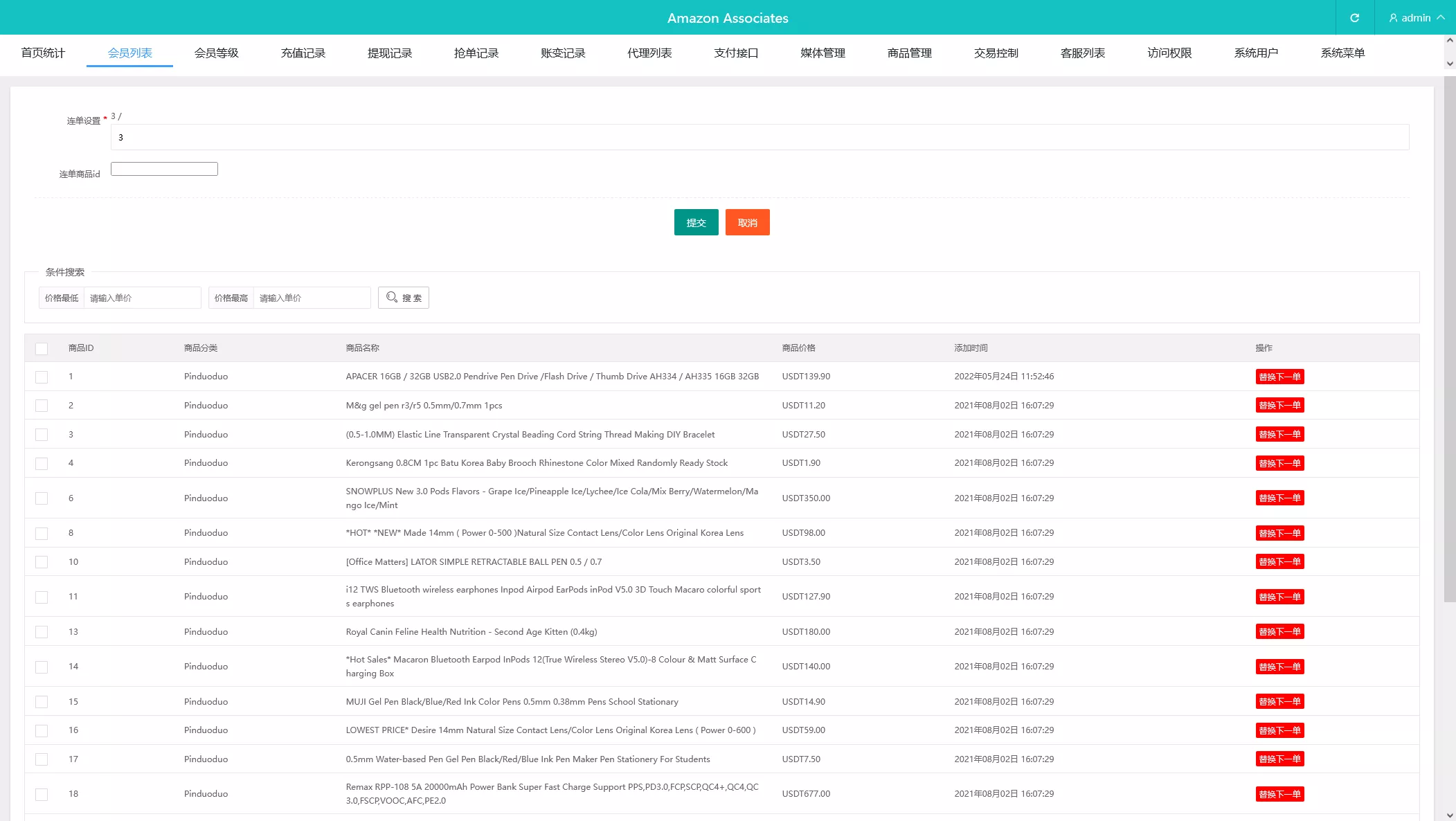Click the admin user icon
The height and width of the screenshot is (821, 1456).
coord(1393,18)
